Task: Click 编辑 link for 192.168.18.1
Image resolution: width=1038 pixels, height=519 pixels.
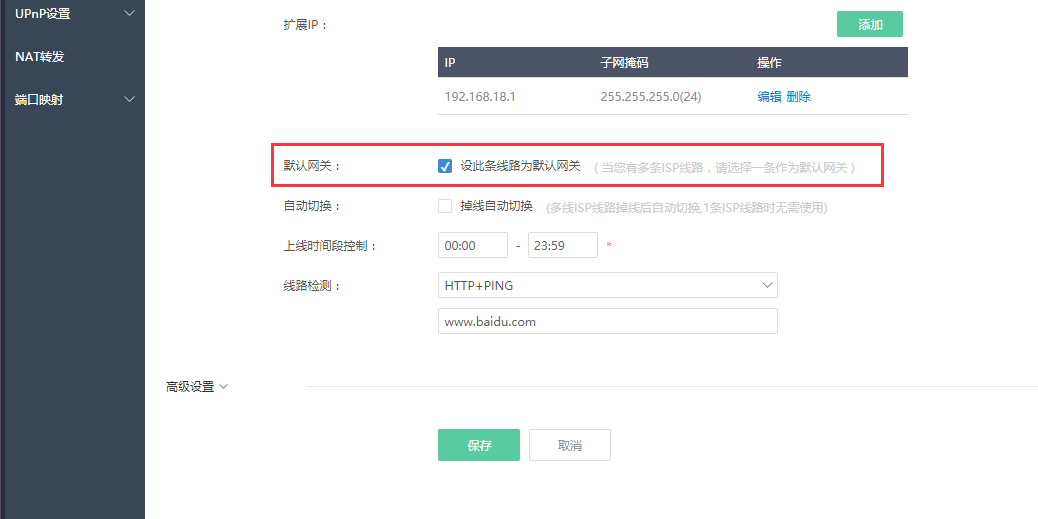Action: 769,97
